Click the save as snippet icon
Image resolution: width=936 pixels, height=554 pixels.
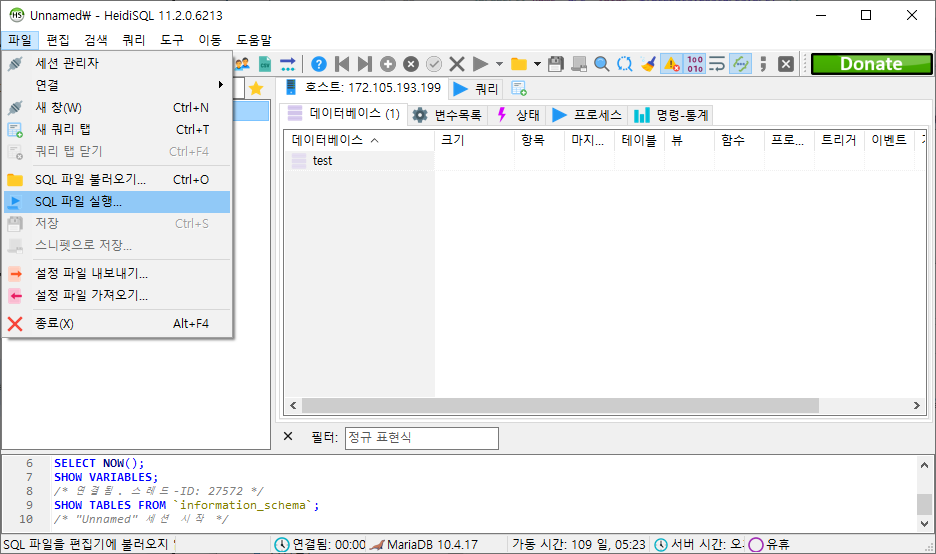578,64
